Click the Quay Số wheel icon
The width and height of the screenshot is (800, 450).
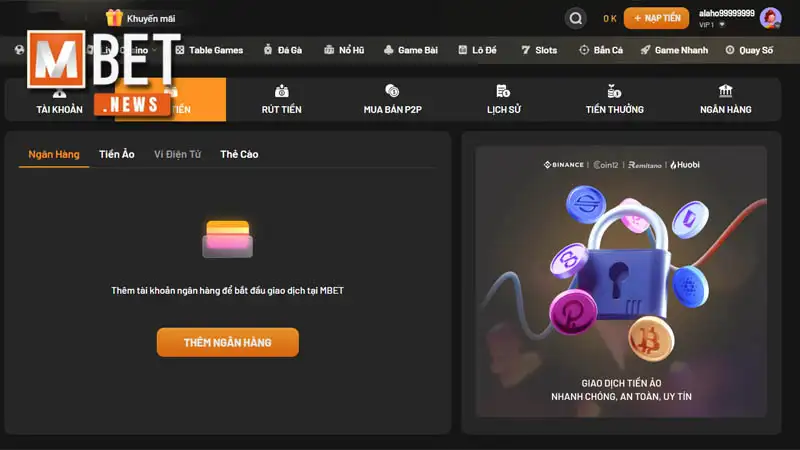730,49
